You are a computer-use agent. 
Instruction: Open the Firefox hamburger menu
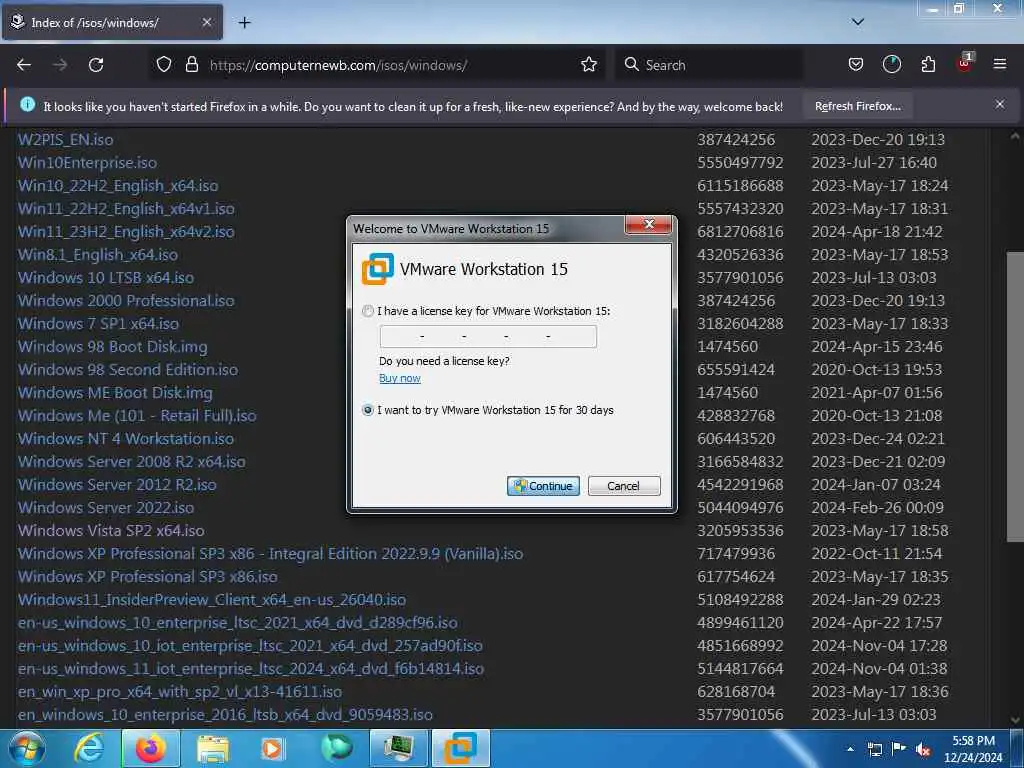click(999, 64)
